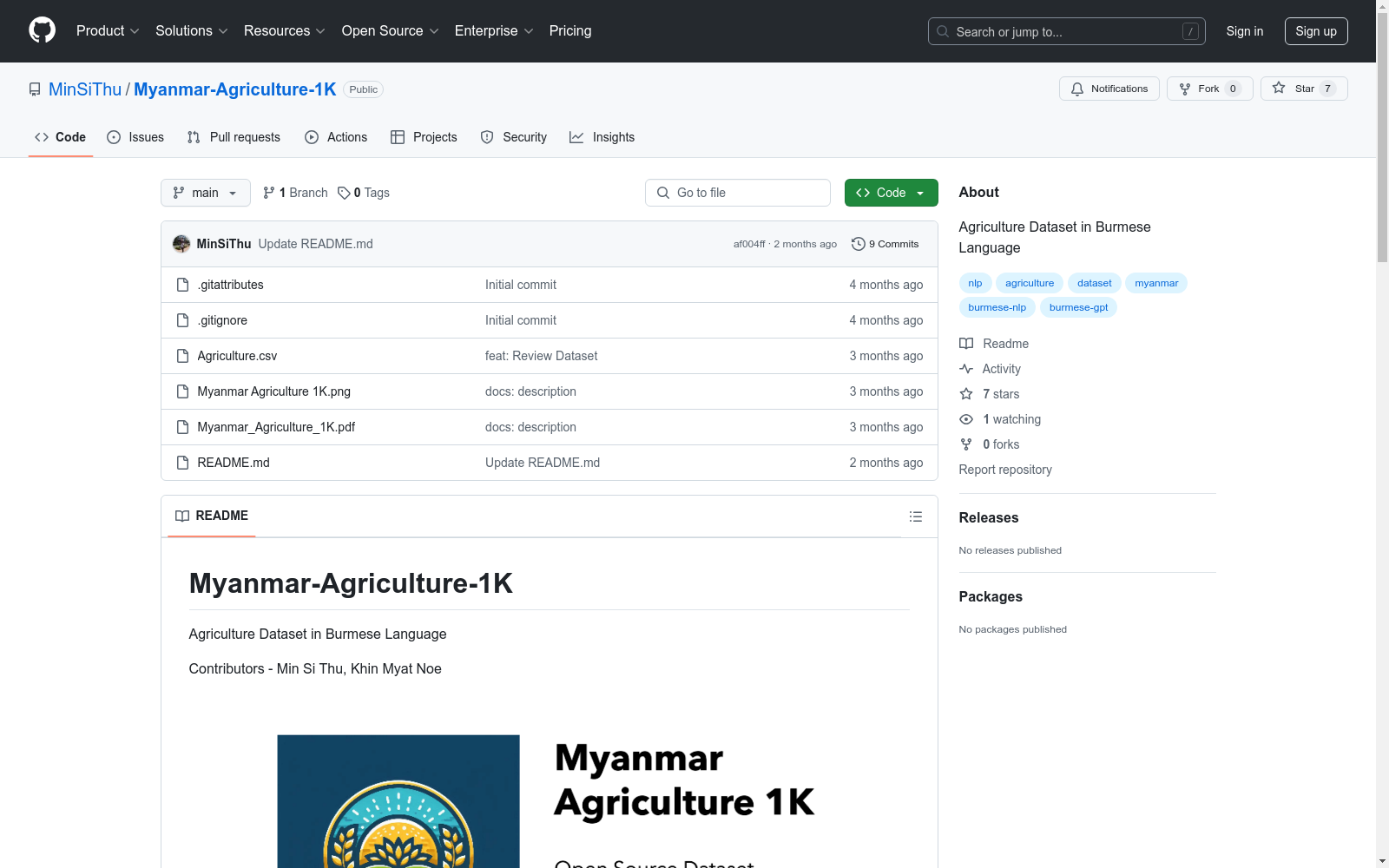Click the star icon next to 7 stars
Image resolution: width=1389 pixels, height=868 pixels.
pyautogui.click(x=966, y=394)
